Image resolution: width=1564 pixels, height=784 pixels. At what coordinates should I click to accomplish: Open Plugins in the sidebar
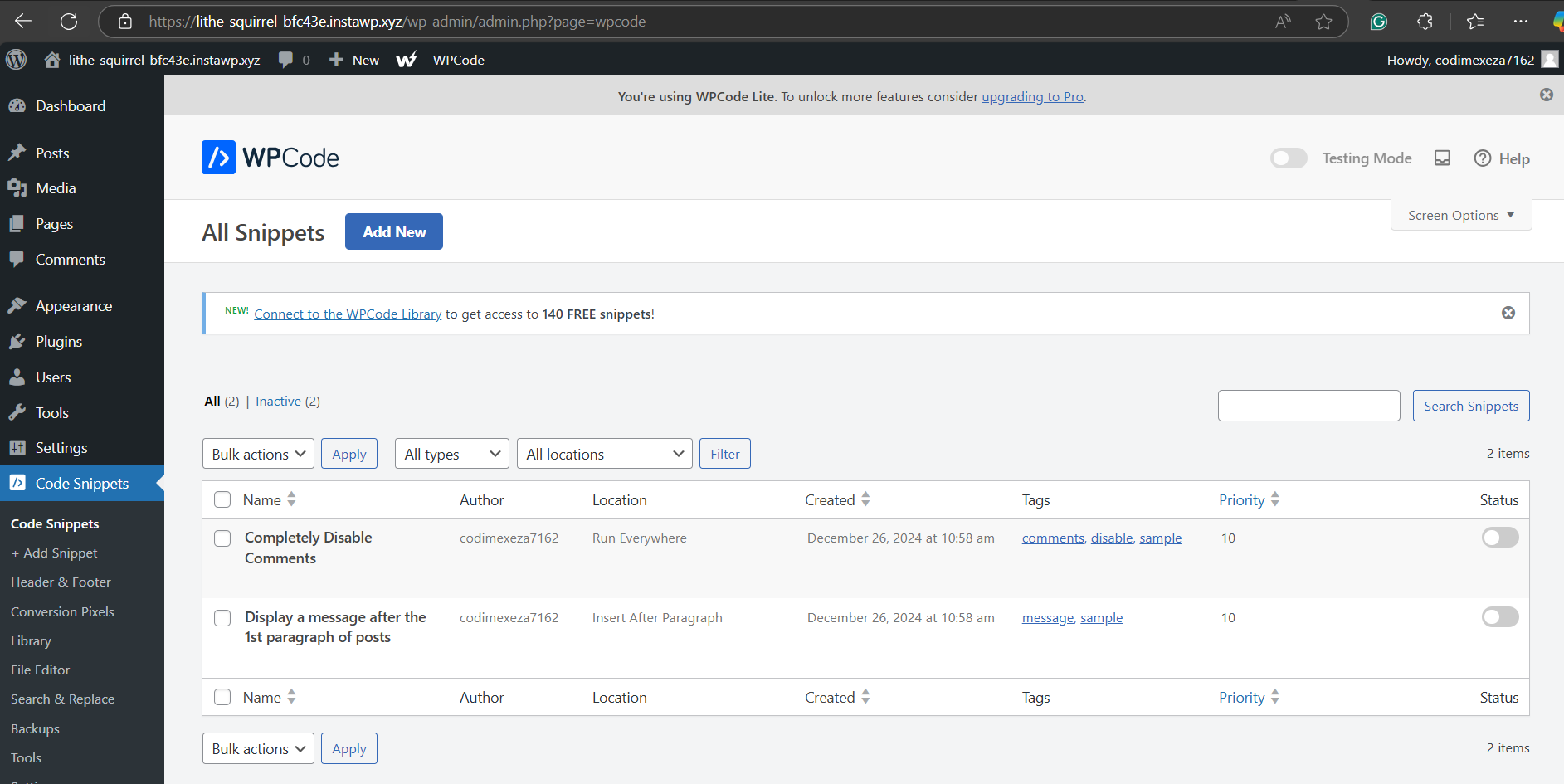pyautogui.click(x=59, y=342)
